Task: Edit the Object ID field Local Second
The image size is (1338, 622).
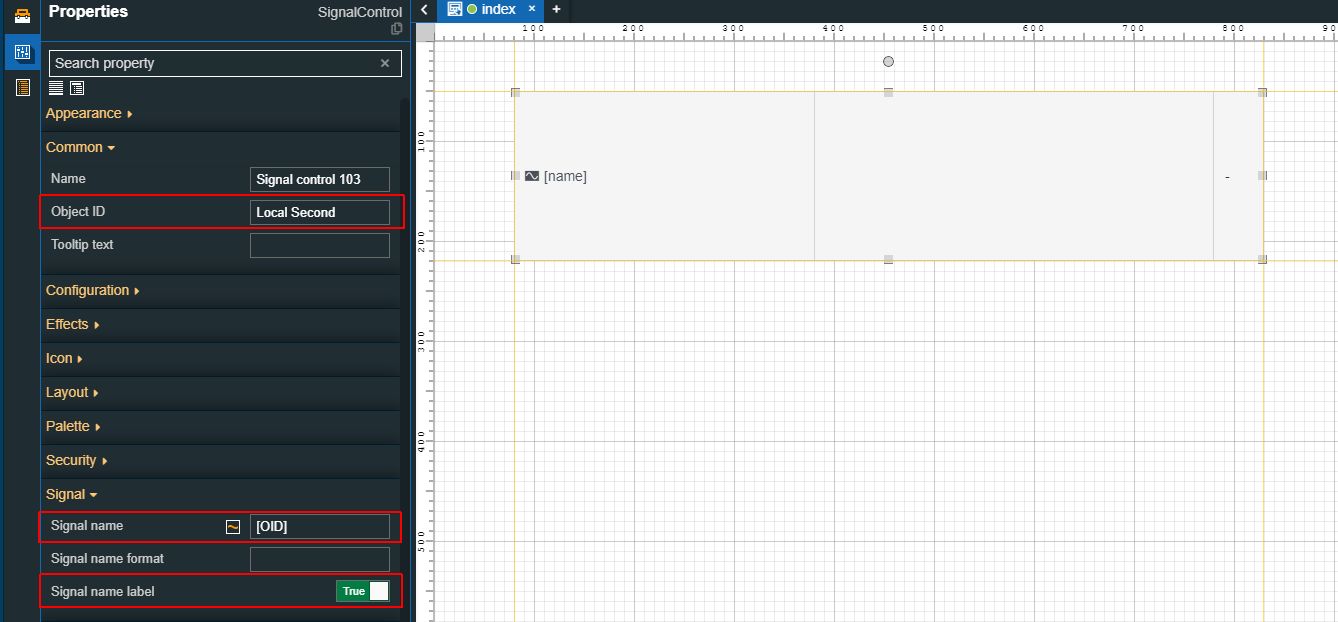Action: coord(320,212)
